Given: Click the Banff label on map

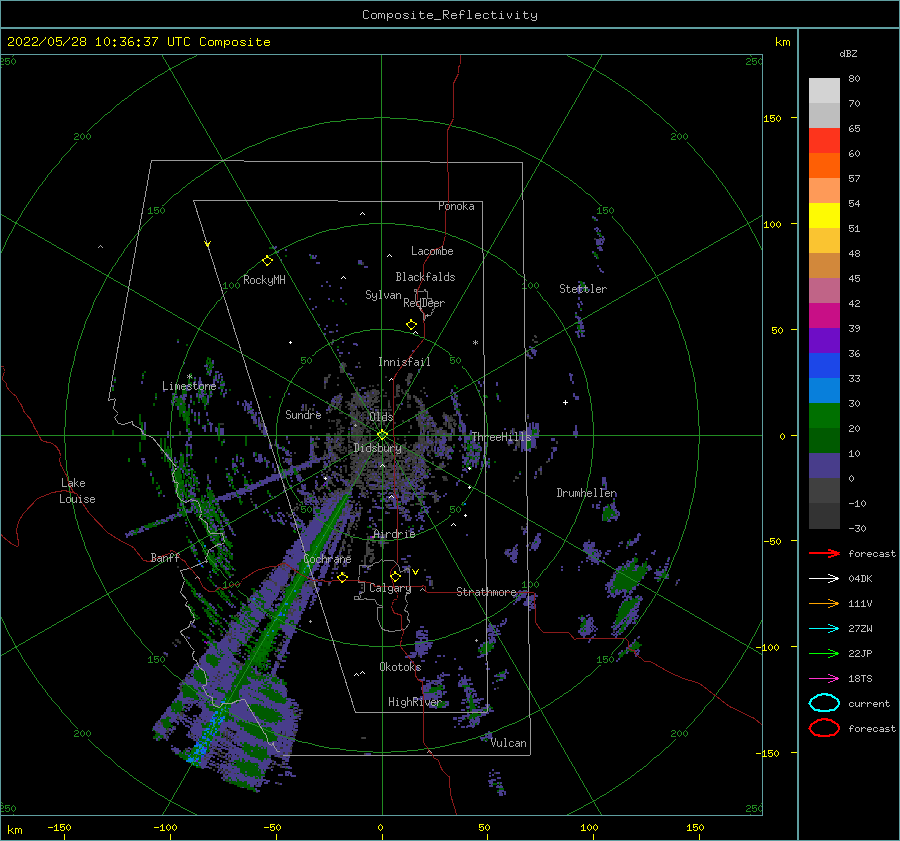Looking at the screenshot, I should (x=165, y=557).
